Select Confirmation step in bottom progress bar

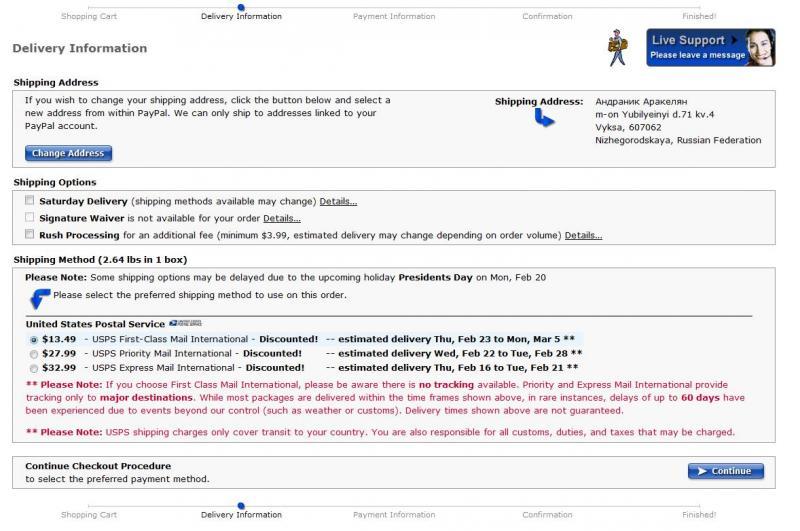(547, 515)
